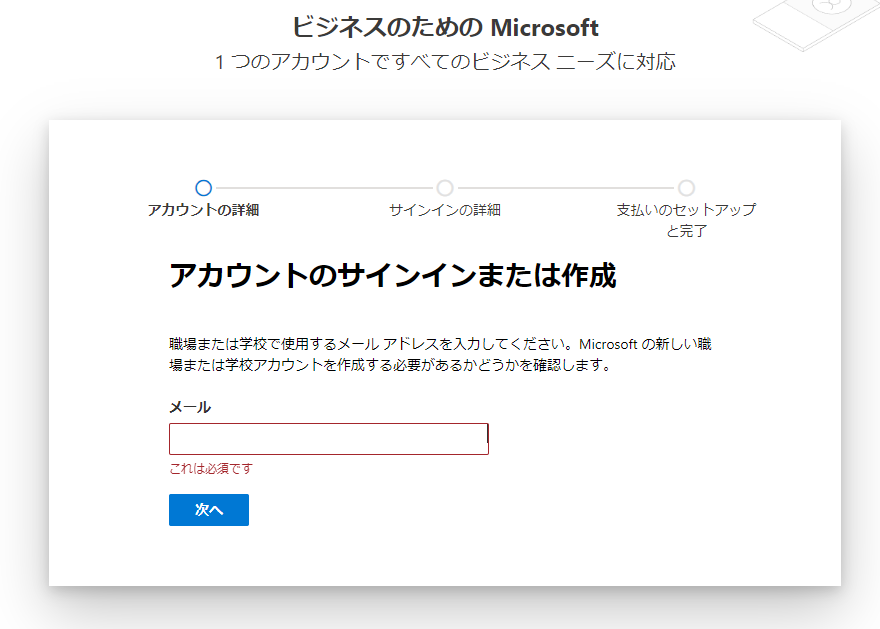Click progress line between first two steps
This screenshot has width=880, height=629.
click(x=324, y=188)
